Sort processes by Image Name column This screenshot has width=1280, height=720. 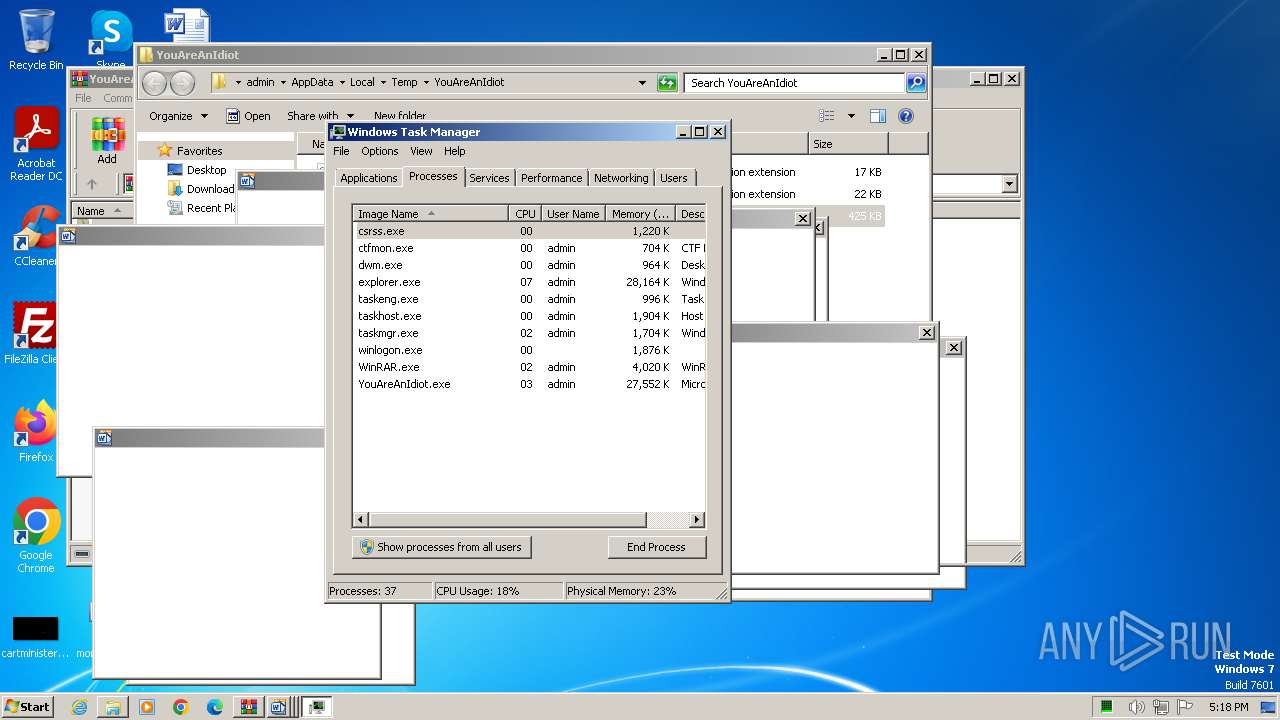click(x=431, y=214)
